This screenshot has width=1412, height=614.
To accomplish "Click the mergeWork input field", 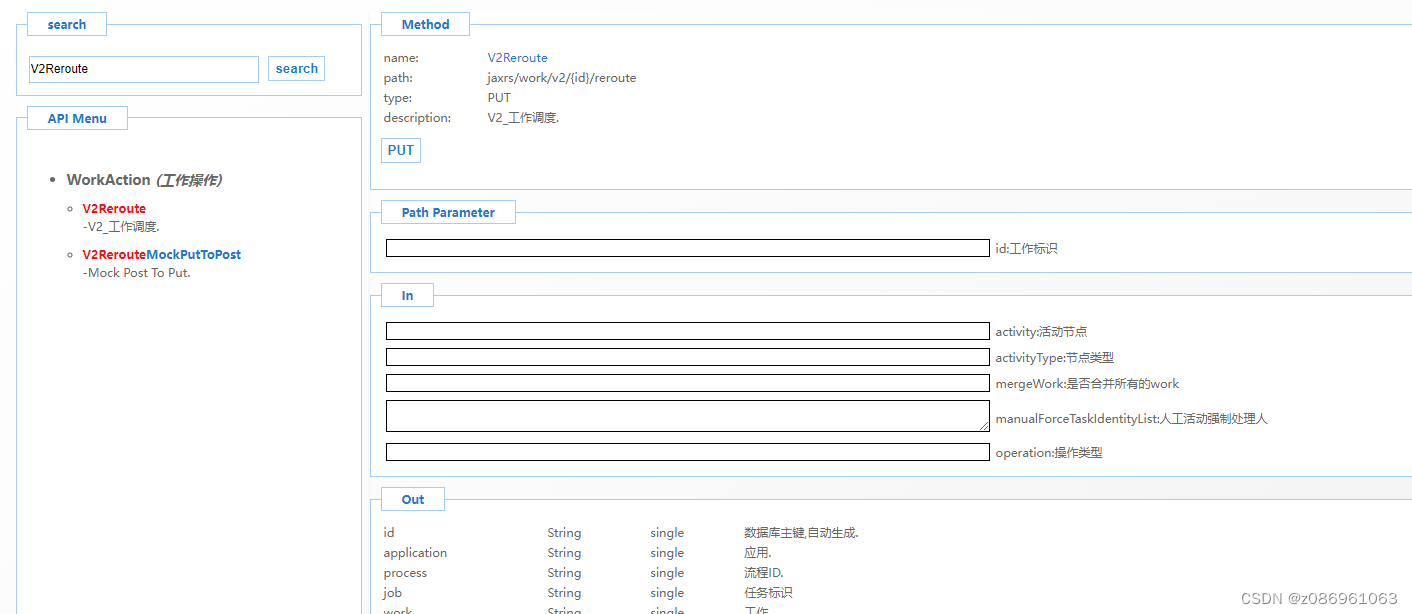I will (x=685, y=382).
